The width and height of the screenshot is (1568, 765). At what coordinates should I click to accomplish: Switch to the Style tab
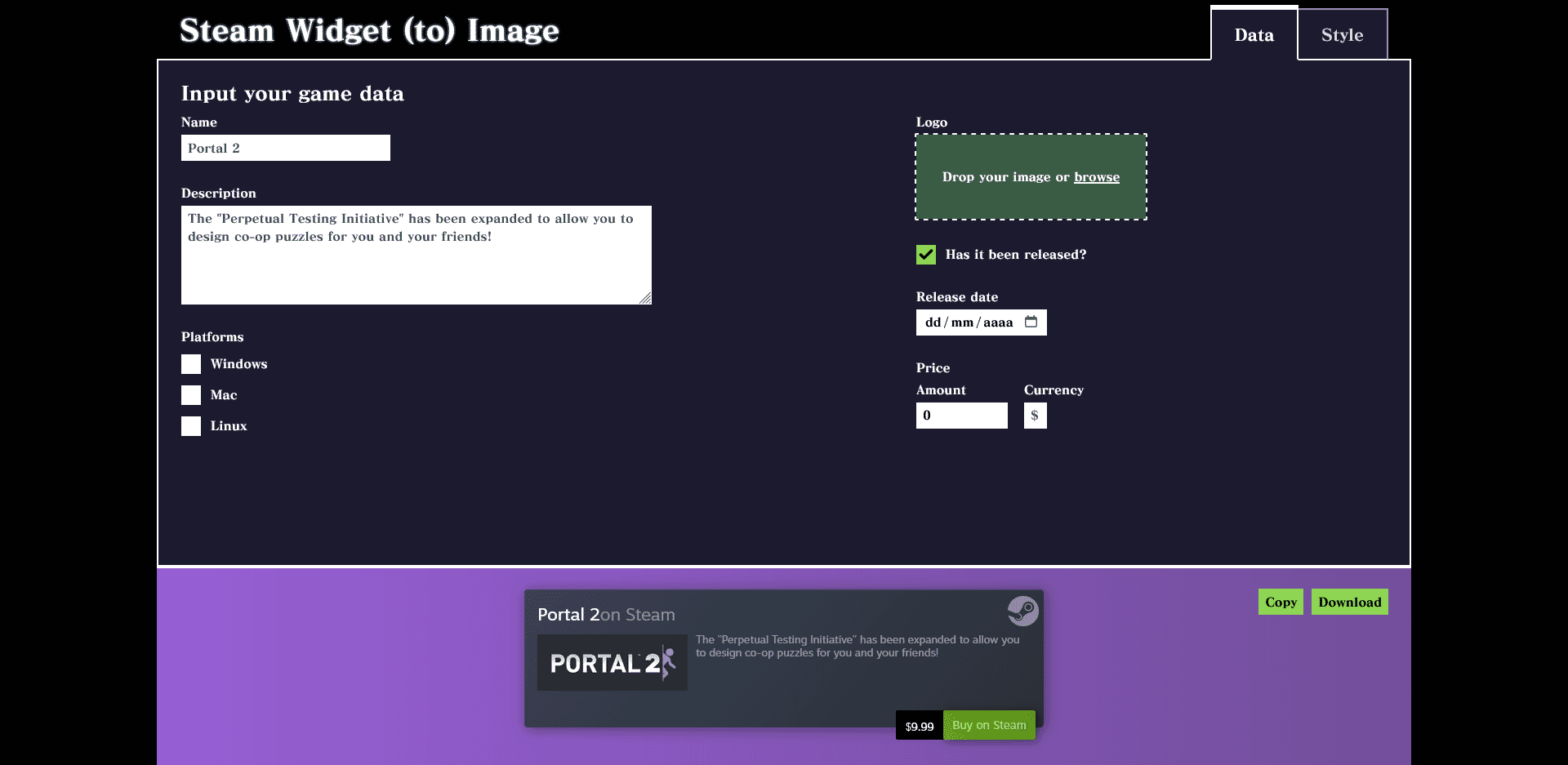coord(1343,34)
